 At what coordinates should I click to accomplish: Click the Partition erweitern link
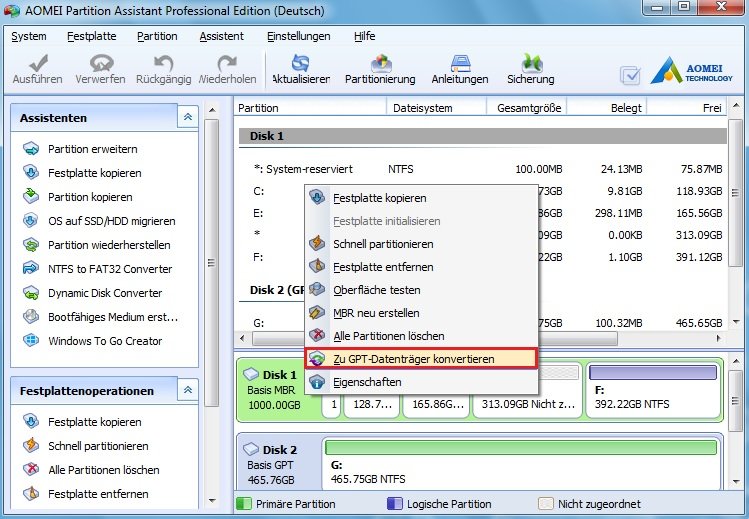click(x=93, y=149)
